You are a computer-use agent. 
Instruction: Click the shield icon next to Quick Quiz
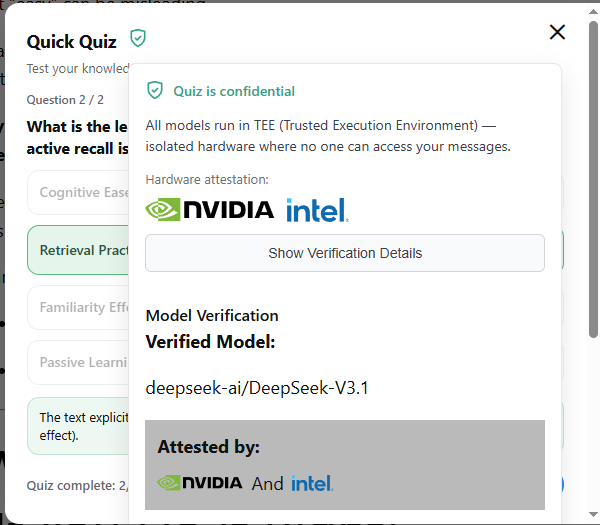(x=138, y=38)
